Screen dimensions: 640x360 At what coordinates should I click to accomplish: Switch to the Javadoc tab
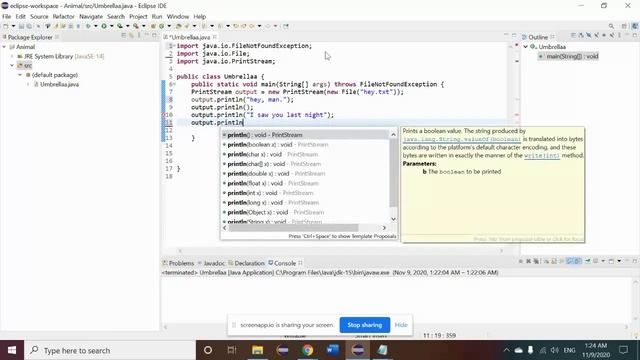point(211,263)
